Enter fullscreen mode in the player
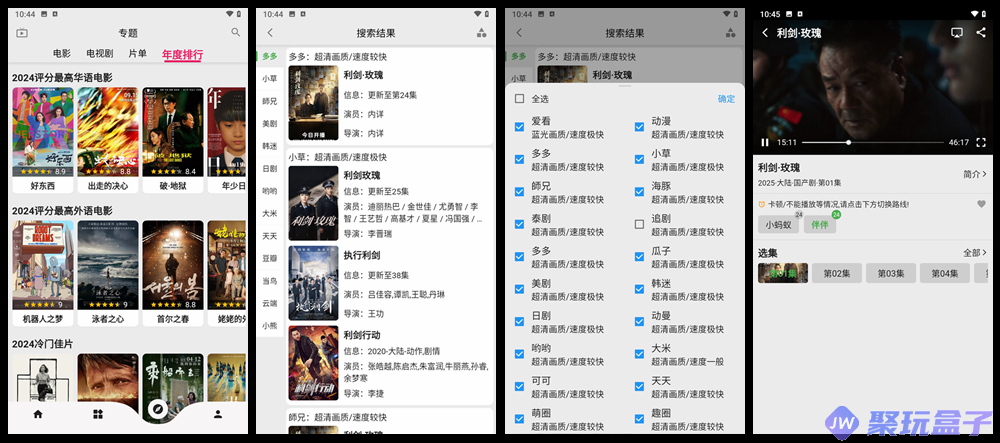 (x=982, y=143)
